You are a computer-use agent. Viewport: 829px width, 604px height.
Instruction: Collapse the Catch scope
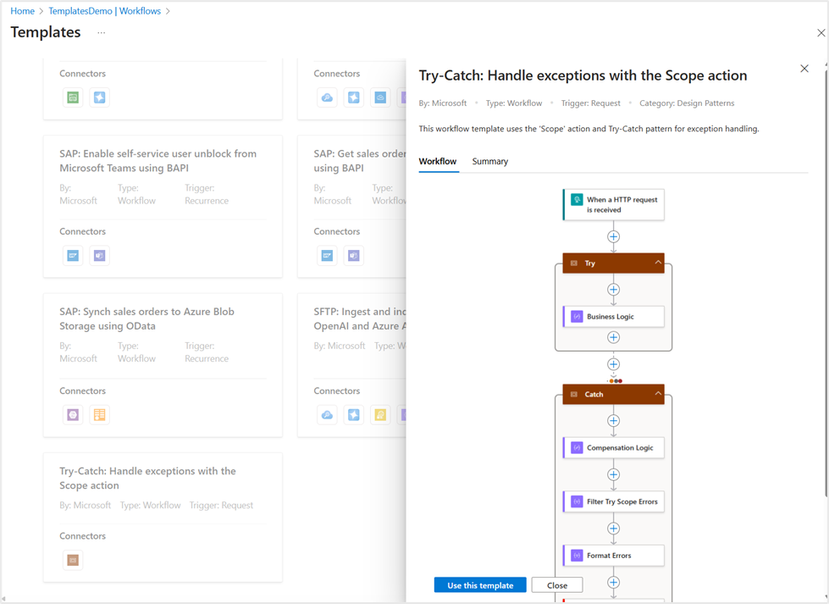(658, 393)
